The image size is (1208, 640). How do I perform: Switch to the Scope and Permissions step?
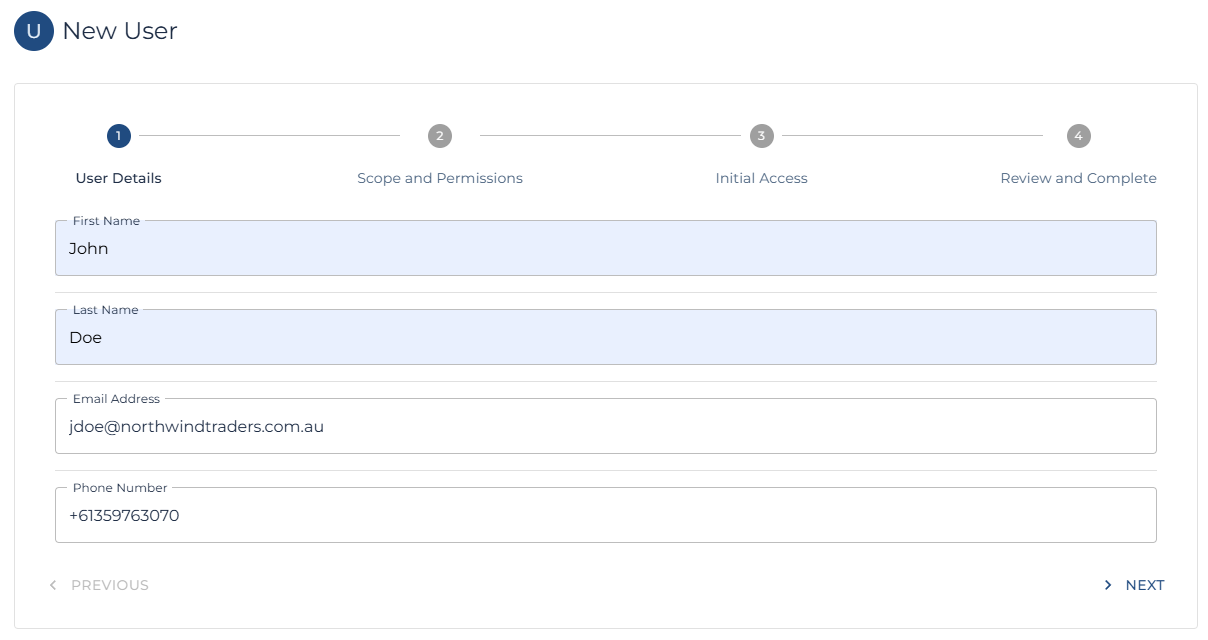[x=439, y=178]
